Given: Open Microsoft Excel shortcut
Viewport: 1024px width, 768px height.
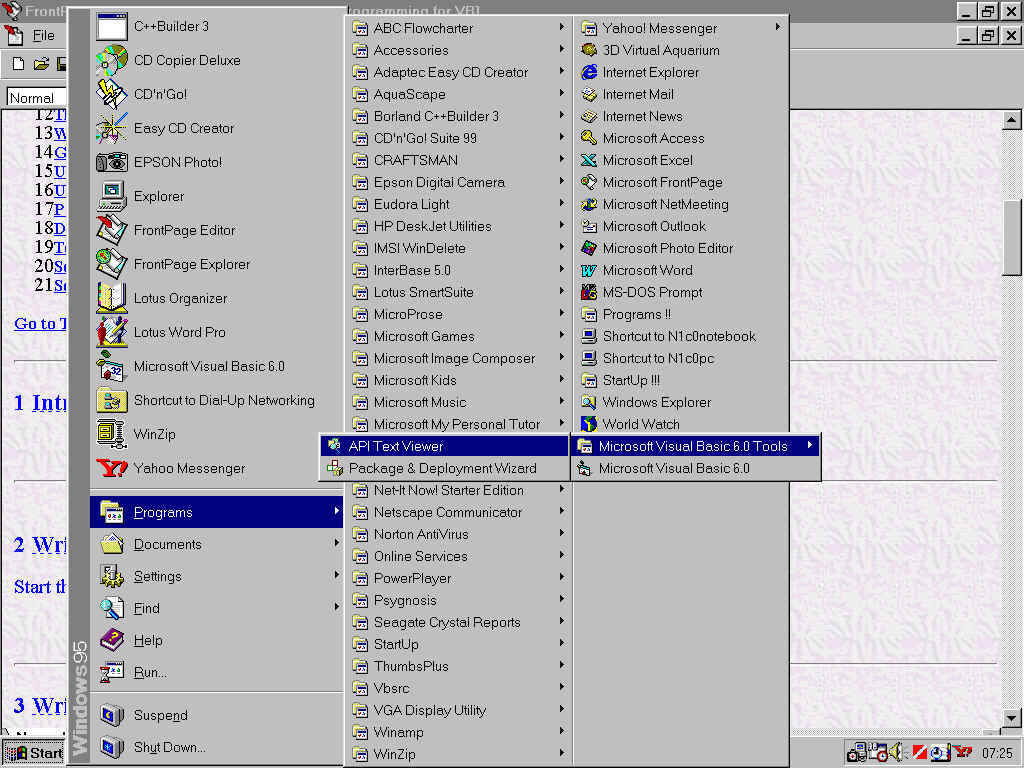Looking at the screenshot, I should (x=681, y=160).
